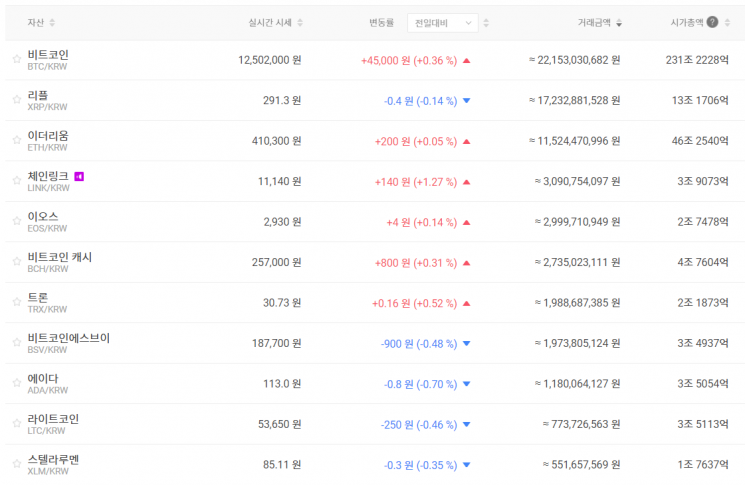The image size is (745, 485).
Task: Favorite the 에이다 ADA/KRW star
Action: 17,382
